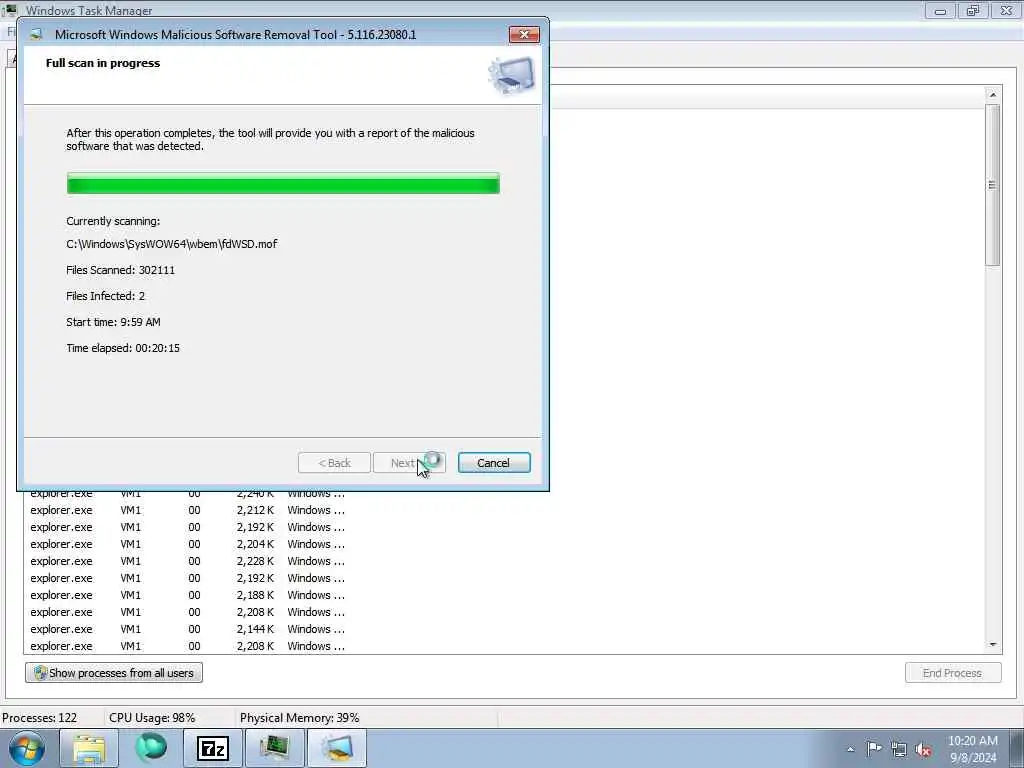Click the disabled Back button

point(334,463)
